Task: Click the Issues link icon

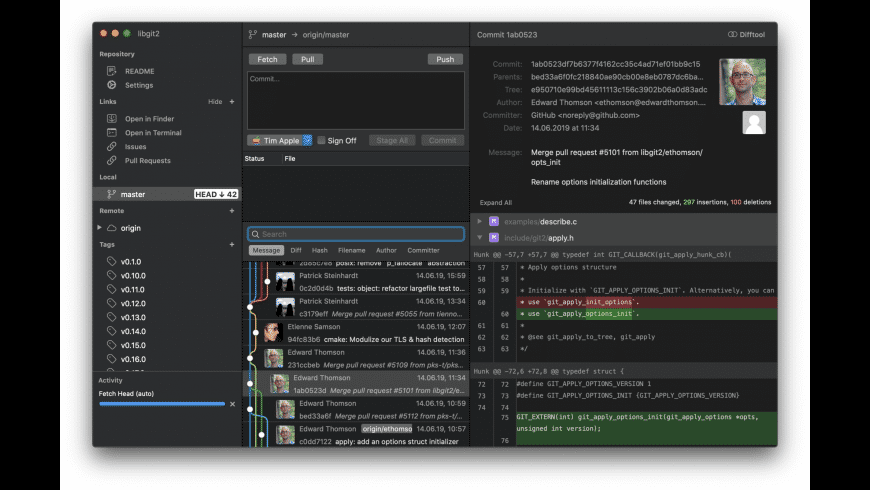Action: 112,147
